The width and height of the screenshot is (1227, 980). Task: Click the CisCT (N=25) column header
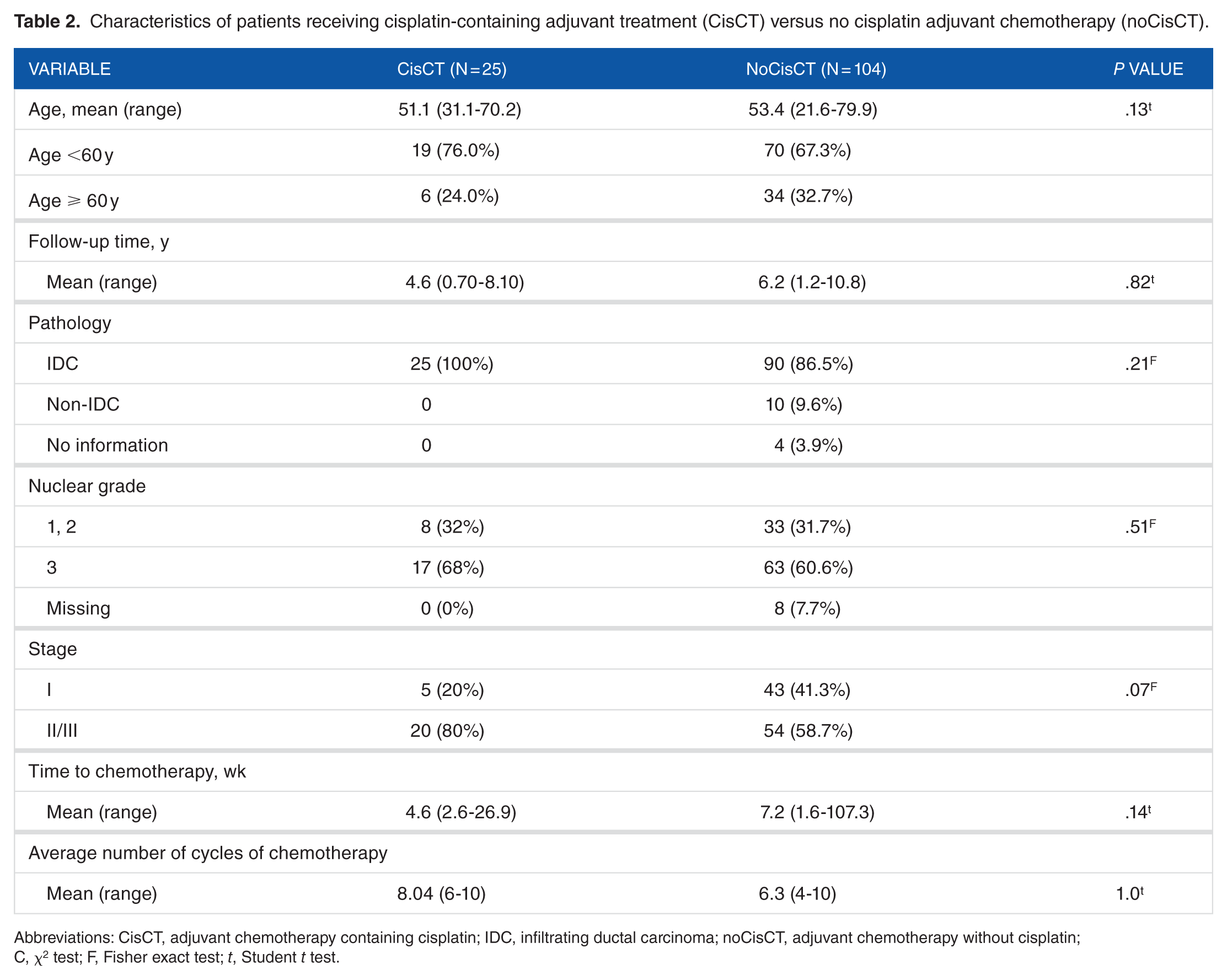[451, 69]
